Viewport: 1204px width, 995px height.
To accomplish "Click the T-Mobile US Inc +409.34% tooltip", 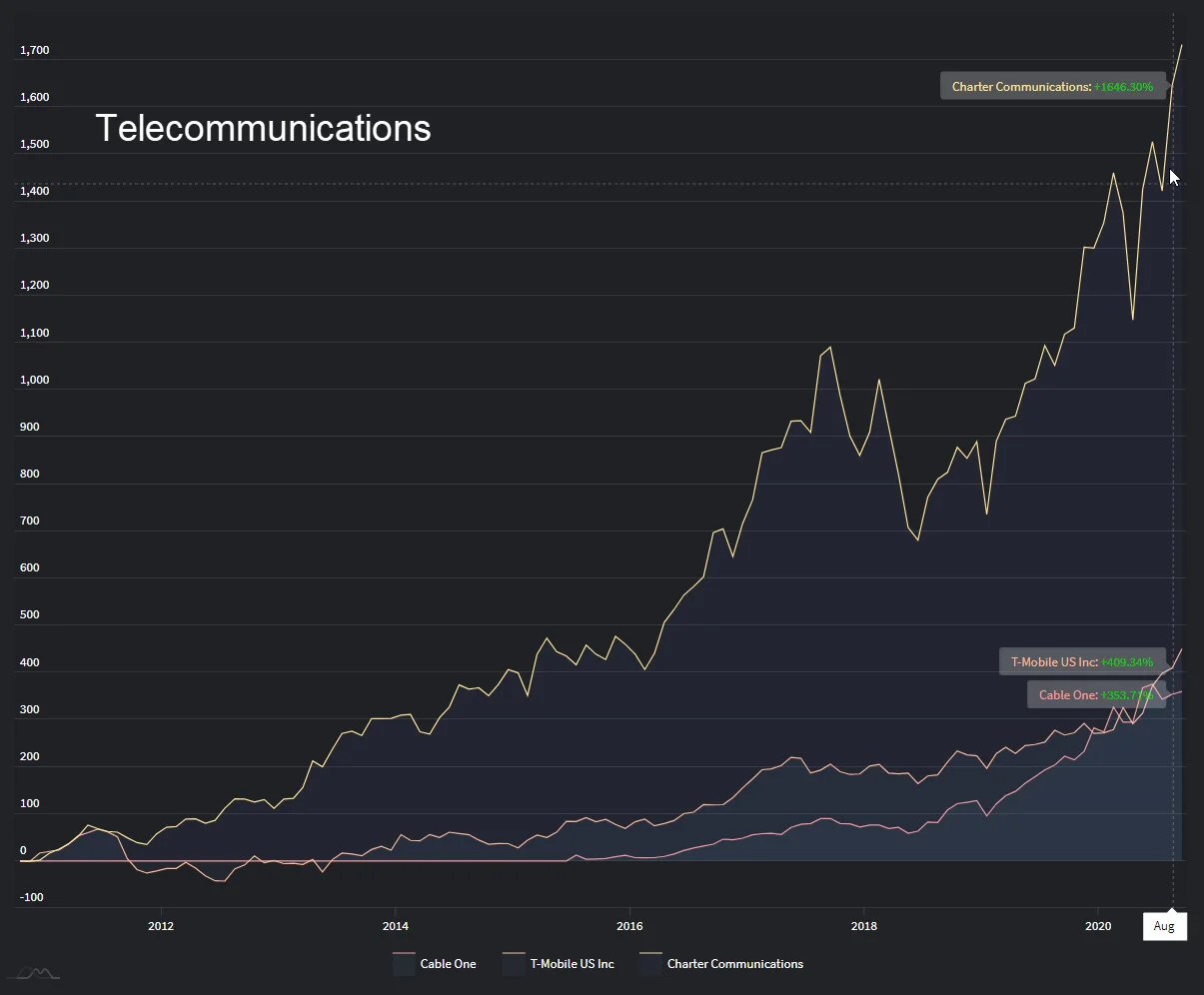I will [x=1082, y=661].
